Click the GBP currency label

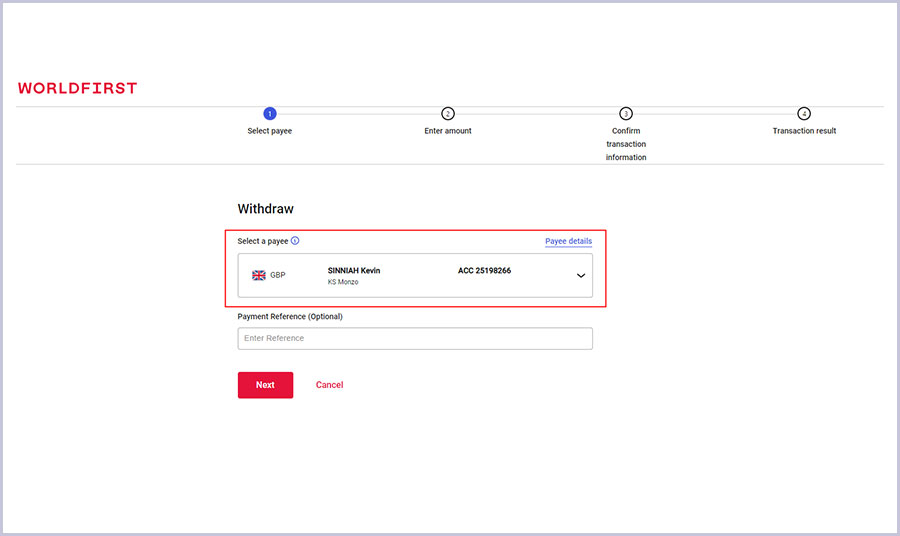pos(278,275)
